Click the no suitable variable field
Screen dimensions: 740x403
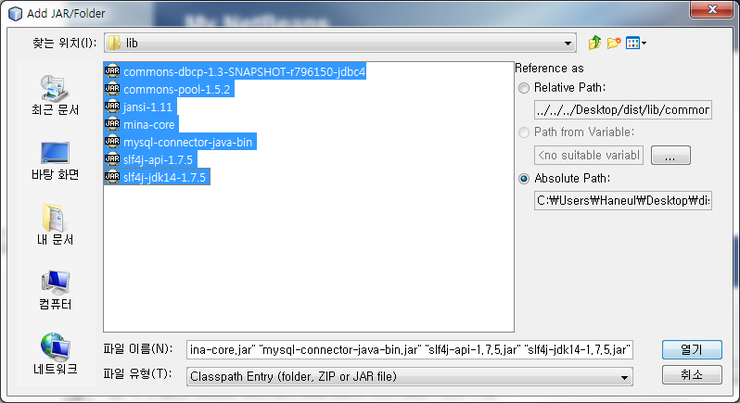click(x=589, y=155)
